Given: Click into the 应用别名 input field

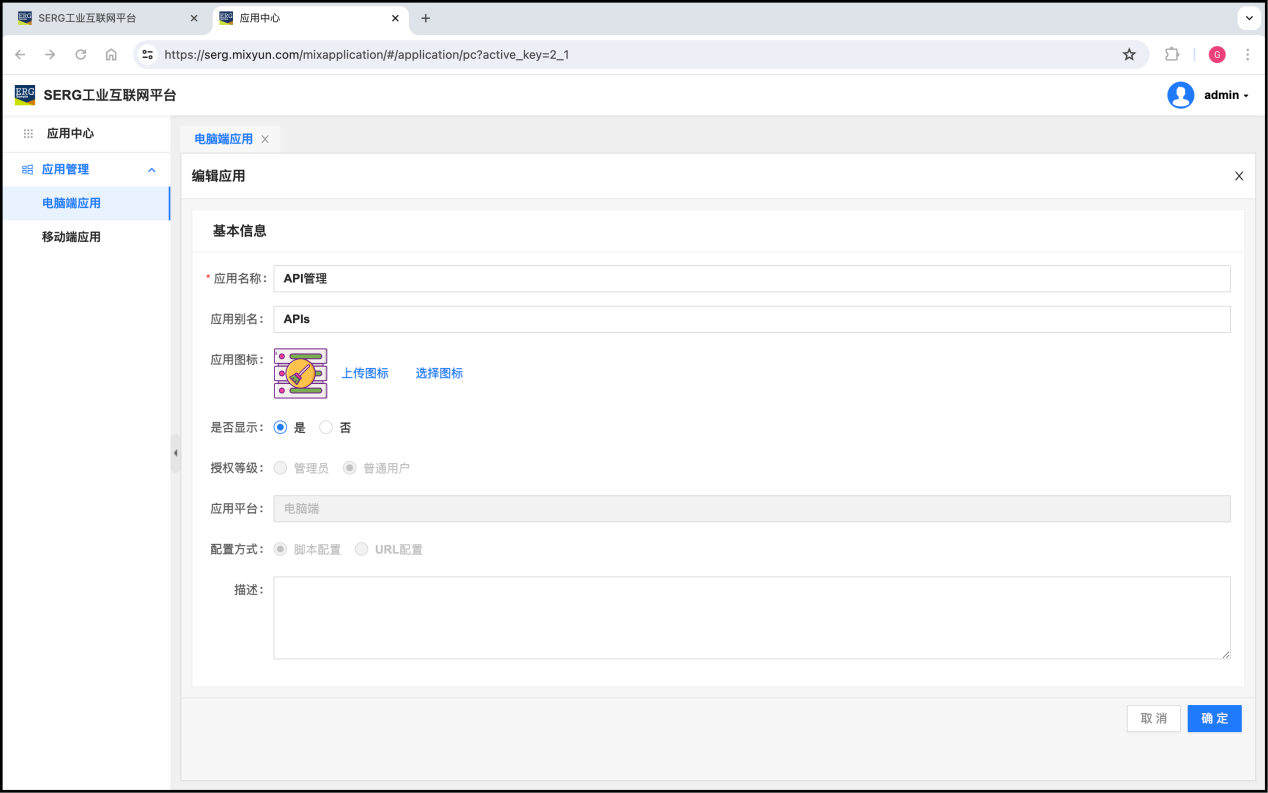Looking at the screenshot, I should pos(751,319).
